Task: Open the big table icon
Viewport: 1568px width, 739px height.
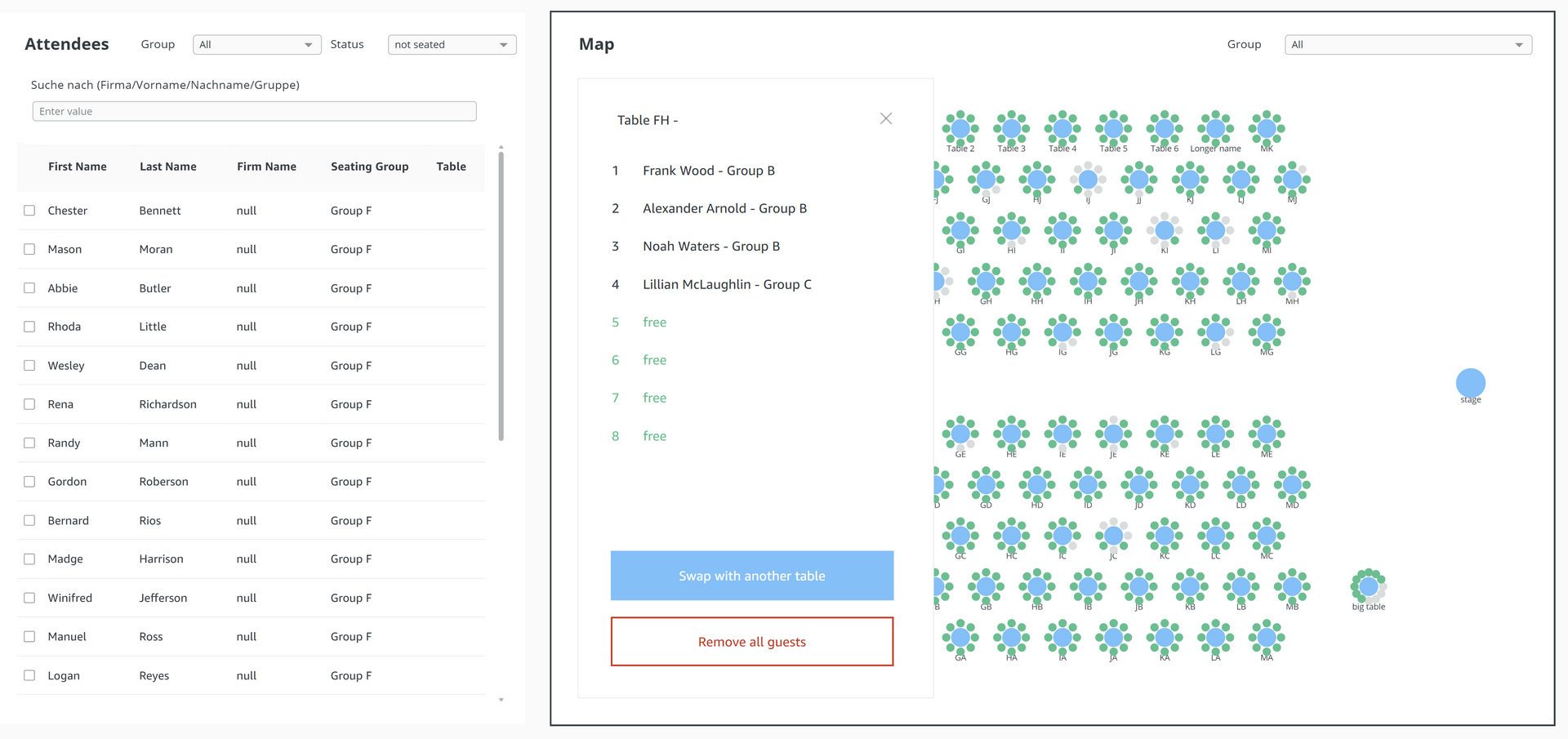Action: point(1369,585)
